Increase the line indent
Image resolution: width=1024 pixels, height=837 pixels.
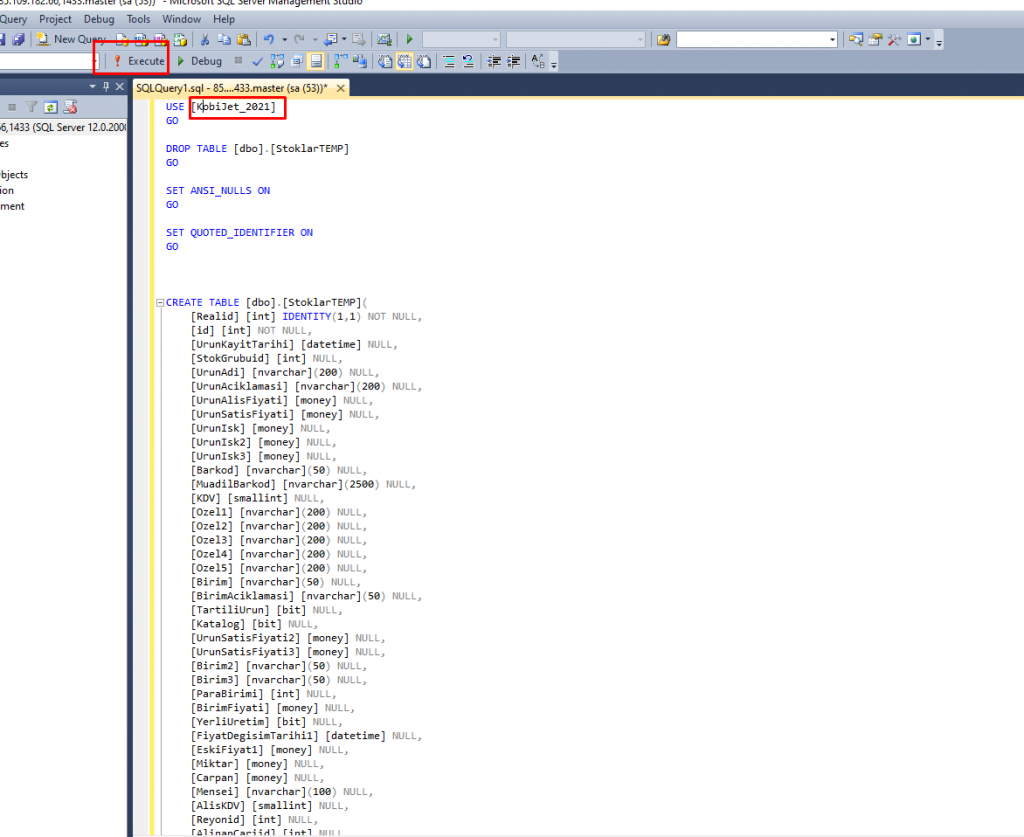coord(513,61)
